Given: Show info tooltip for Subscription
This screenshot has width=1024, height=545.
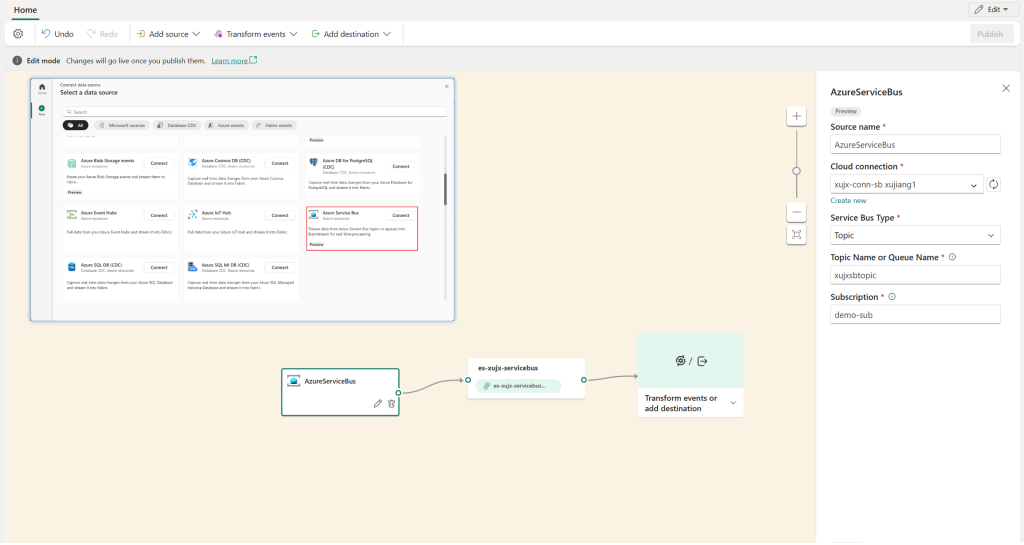Looking at the screenshot, I should coord(892,296).
